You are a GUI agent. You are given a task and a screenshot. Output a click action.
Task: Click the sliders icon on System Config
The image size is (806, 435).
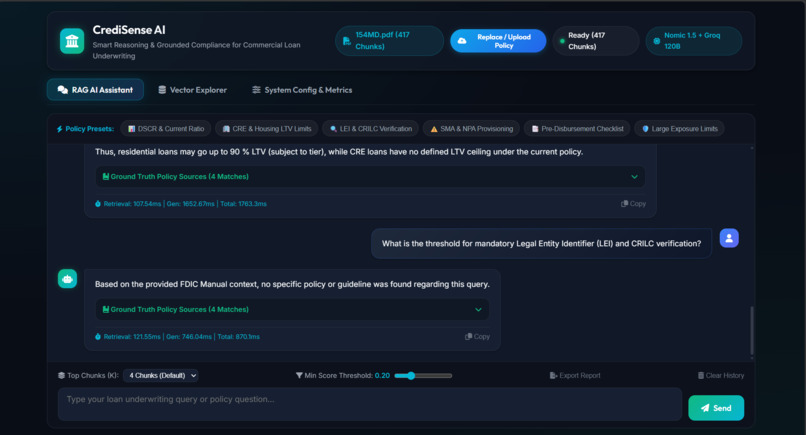tap(256, 90)
